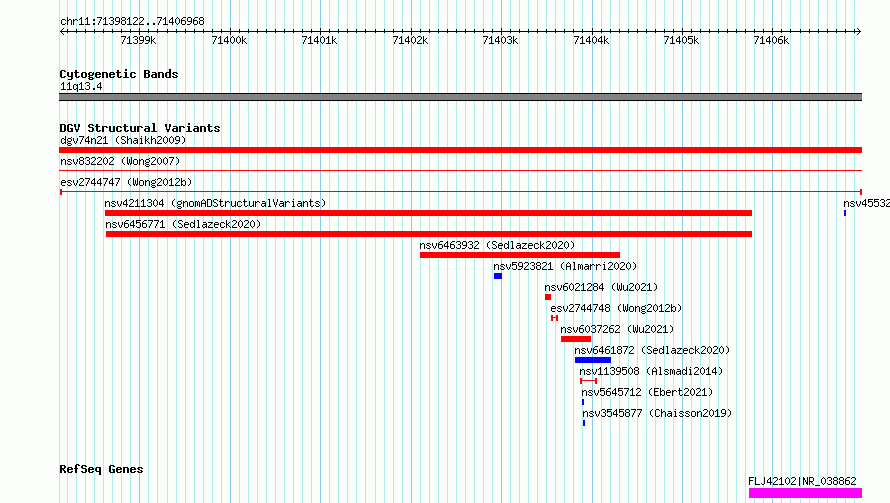Open the nsv5923821 (Almarri2020) label
The width and height of the screenshot is (890, 503).
click(x=565, y=266)
